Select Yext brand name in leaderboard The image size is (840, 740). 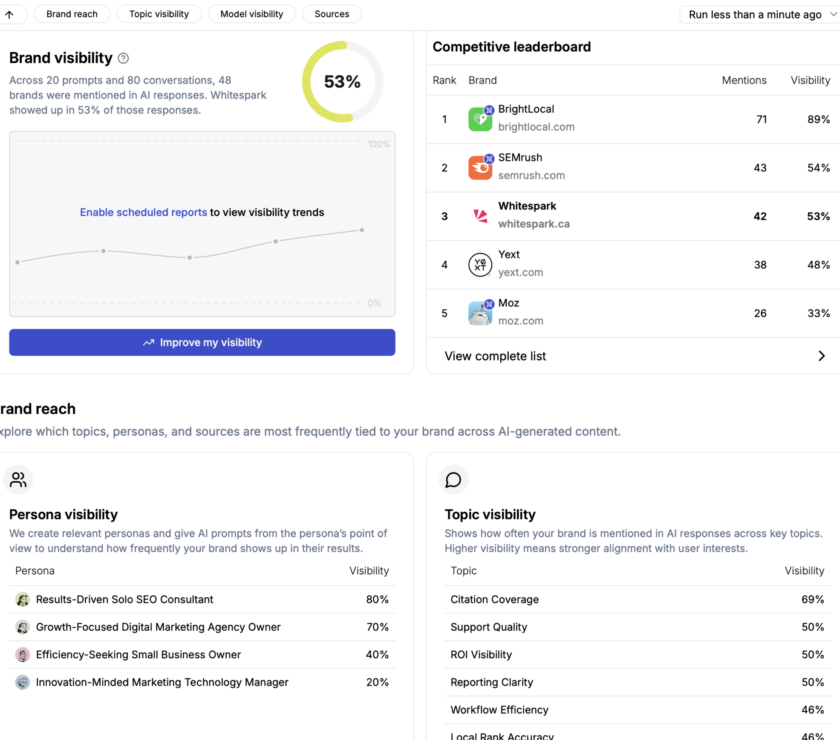tap(509, 255)
